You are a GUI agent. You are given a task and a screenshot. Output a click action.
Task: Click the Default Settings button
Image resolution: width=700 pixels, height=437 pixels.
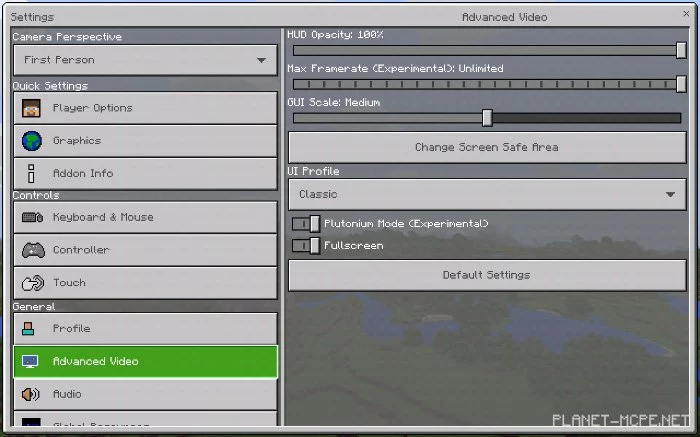click(486, 275)
